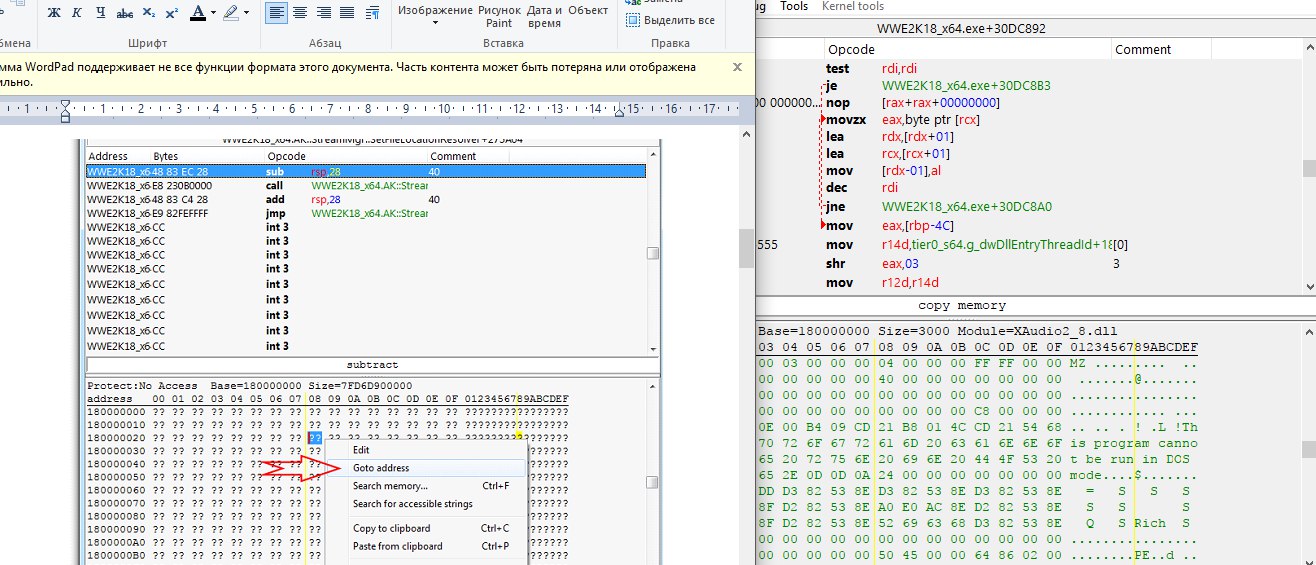Open the Kernel tools menu
The image size is (1316, 565).
pos(852,6)
